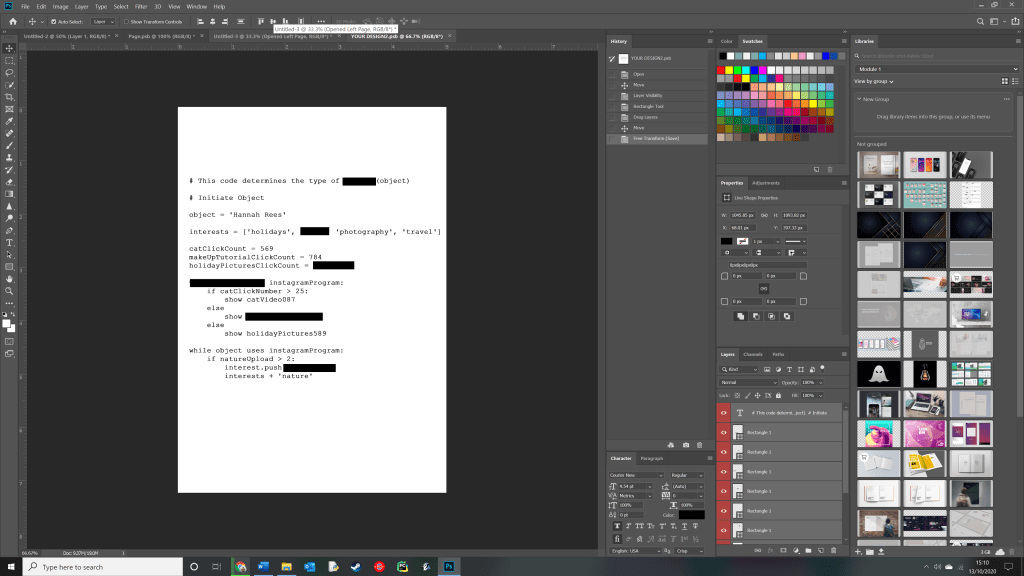Select the Lasso tool
1024x576 pixels.
click(x=9, y=72)
